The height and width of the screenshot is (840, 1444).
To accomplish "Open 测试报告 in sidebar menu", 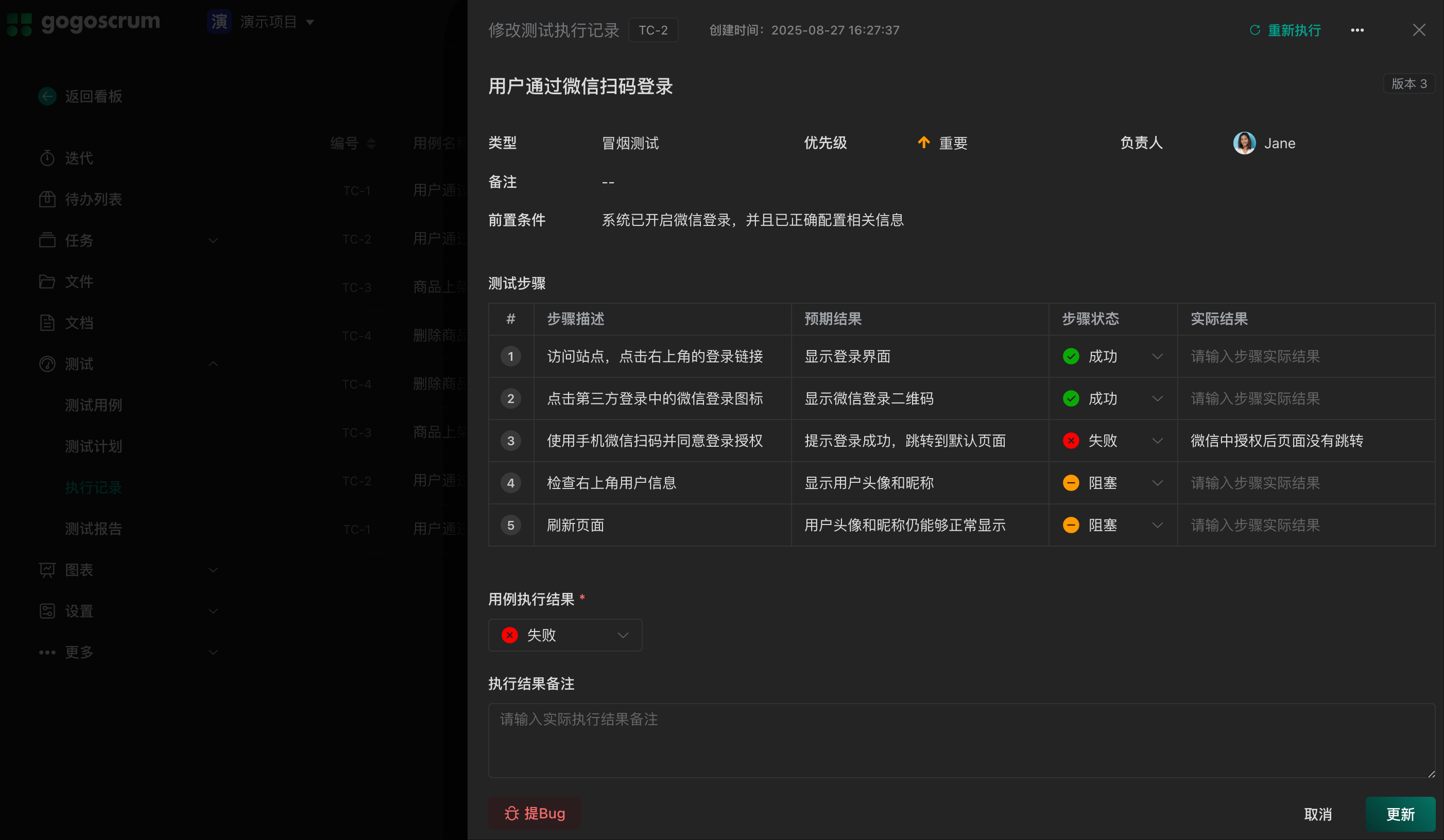I will (93, 529).
